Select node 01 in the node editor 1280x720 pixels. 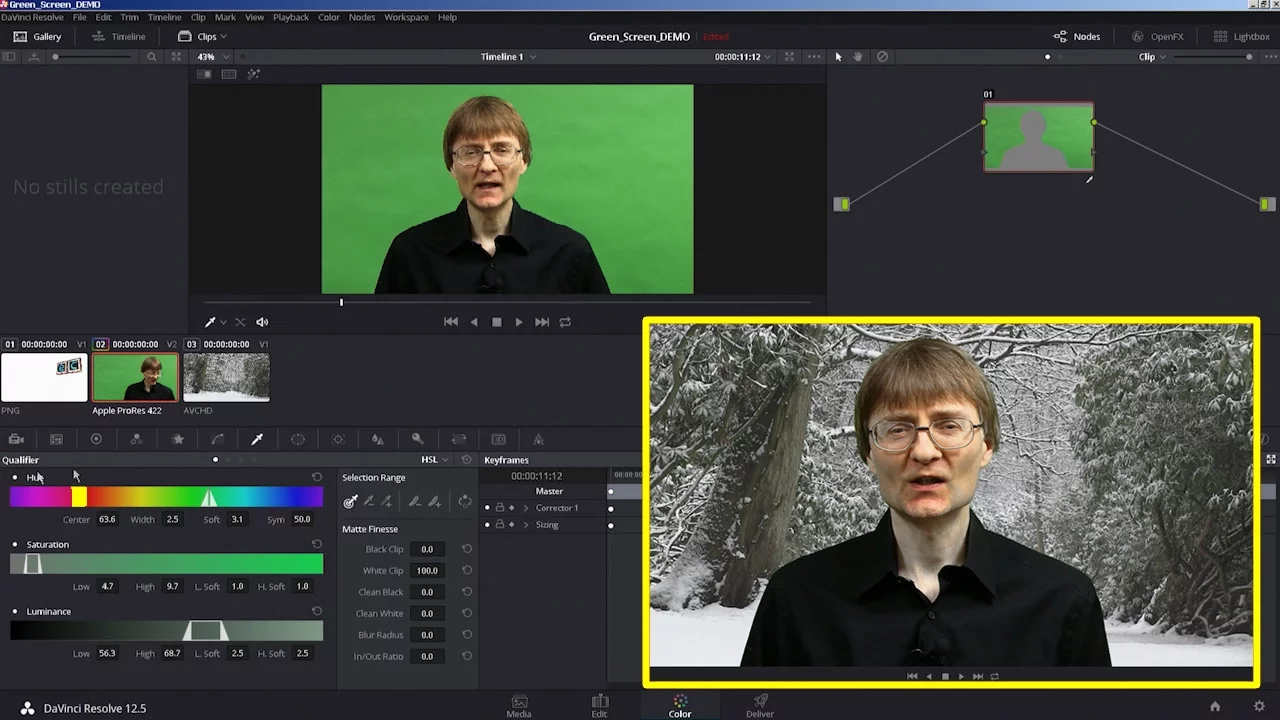[1038, 136]
